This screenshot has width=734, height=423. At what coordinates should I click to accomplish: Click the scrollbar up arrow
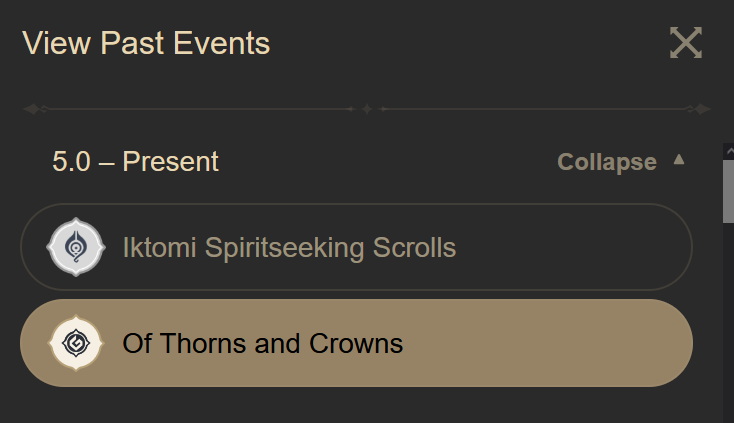coord(728,152)
